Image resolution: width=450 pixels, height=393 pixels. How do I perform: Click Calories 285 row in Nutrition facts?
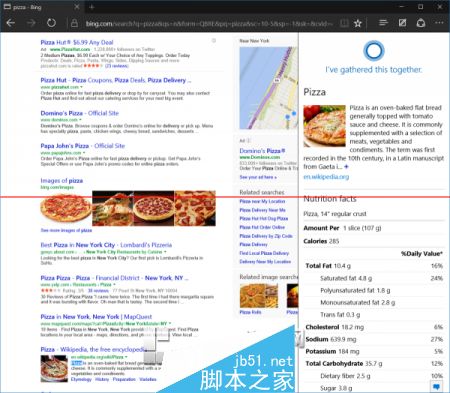click(x=374, y=241)
